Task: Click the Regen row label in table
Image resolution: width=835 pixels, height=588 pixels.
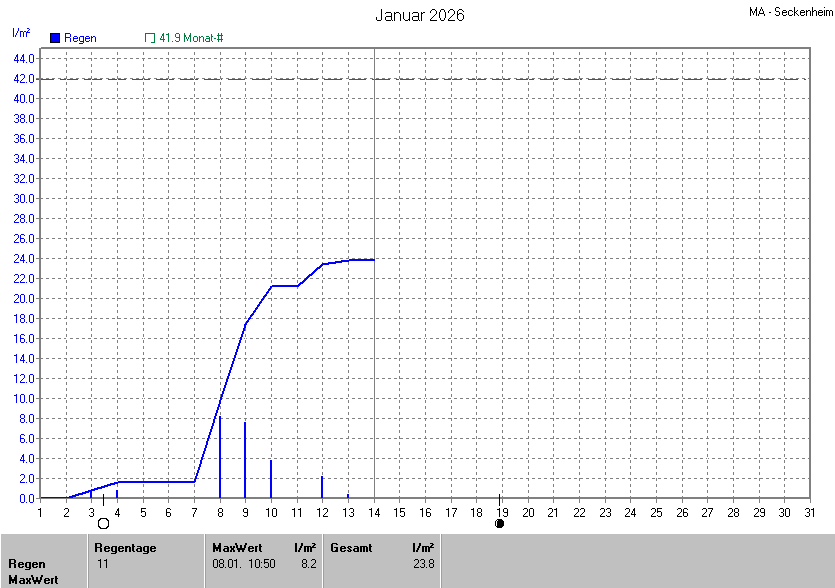Action: click(x=27, y=564)
